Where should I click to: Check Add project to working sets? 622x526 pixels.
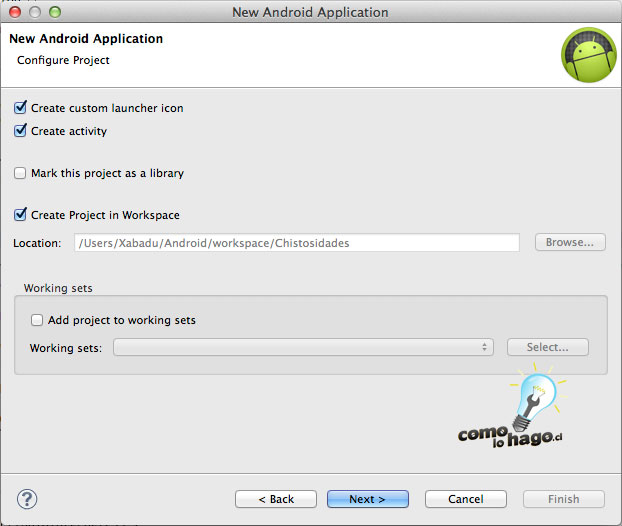coord(37,320)
